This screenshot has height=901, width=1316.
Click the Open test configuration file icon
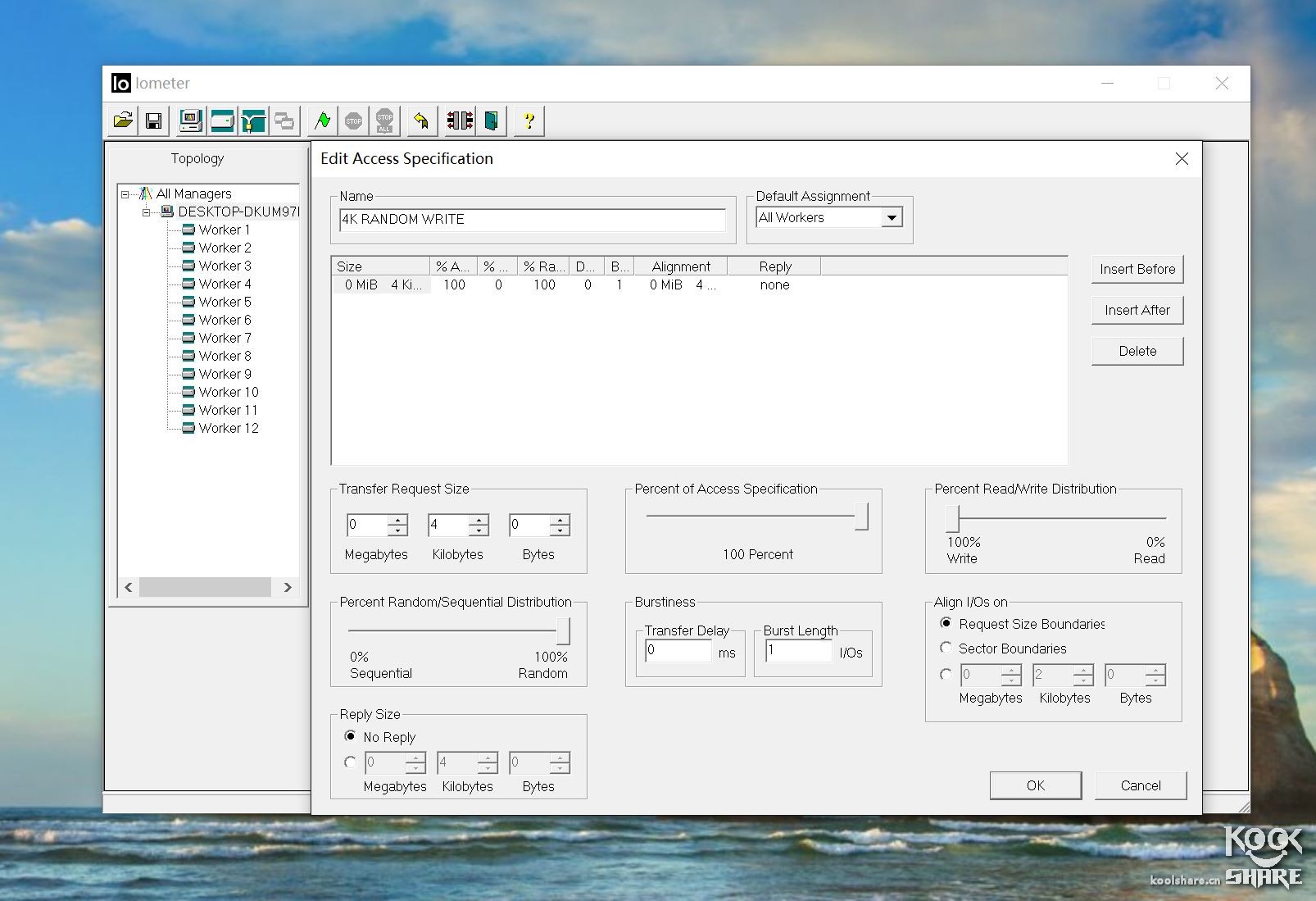click(123, 121)
